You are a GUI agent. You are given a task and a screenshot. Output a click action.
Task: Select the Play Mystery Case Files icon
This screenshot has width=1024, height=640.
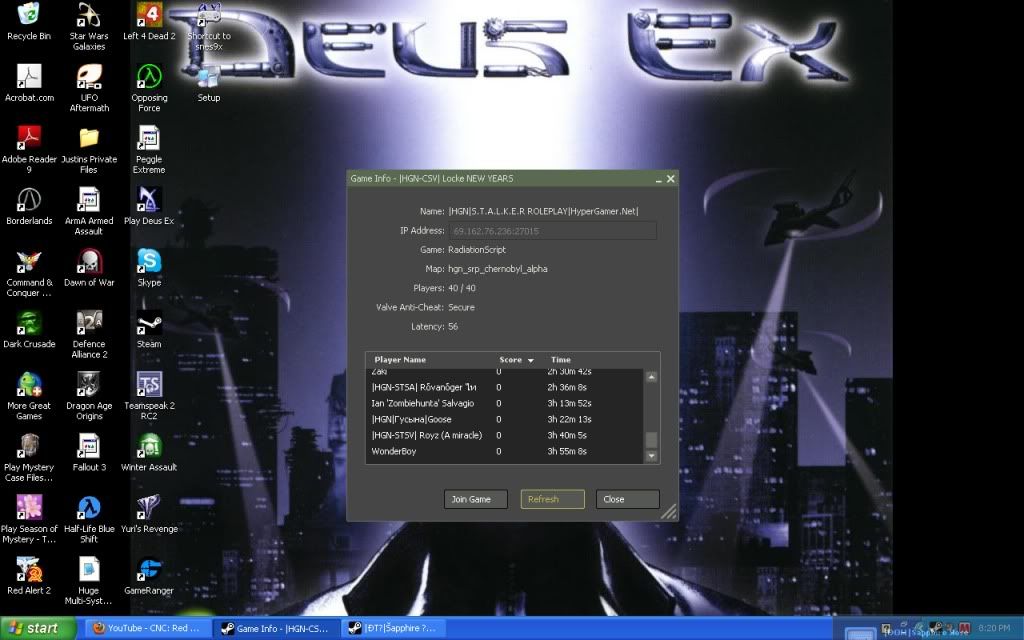coord(29,458)
